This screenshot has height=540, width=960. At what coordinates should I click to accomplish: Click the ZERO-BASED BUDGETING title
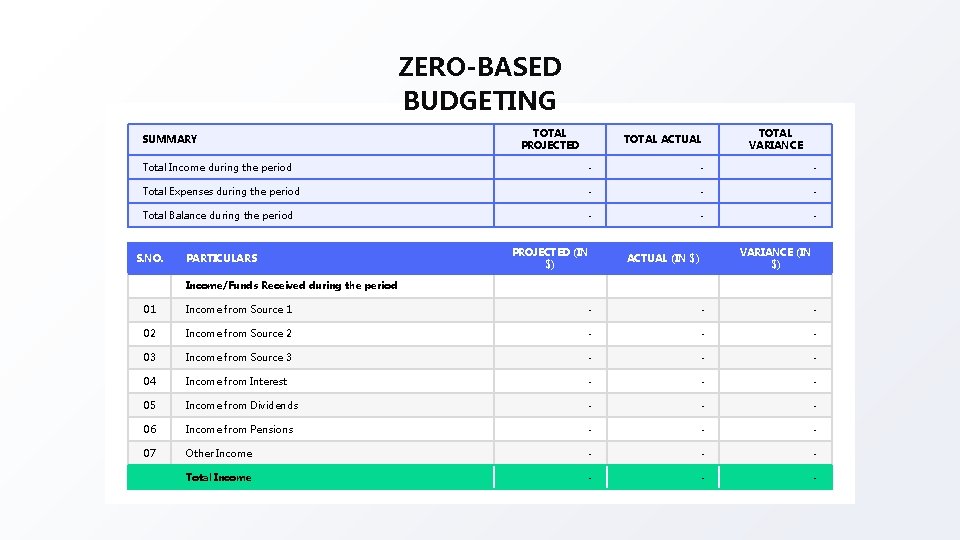480,83
